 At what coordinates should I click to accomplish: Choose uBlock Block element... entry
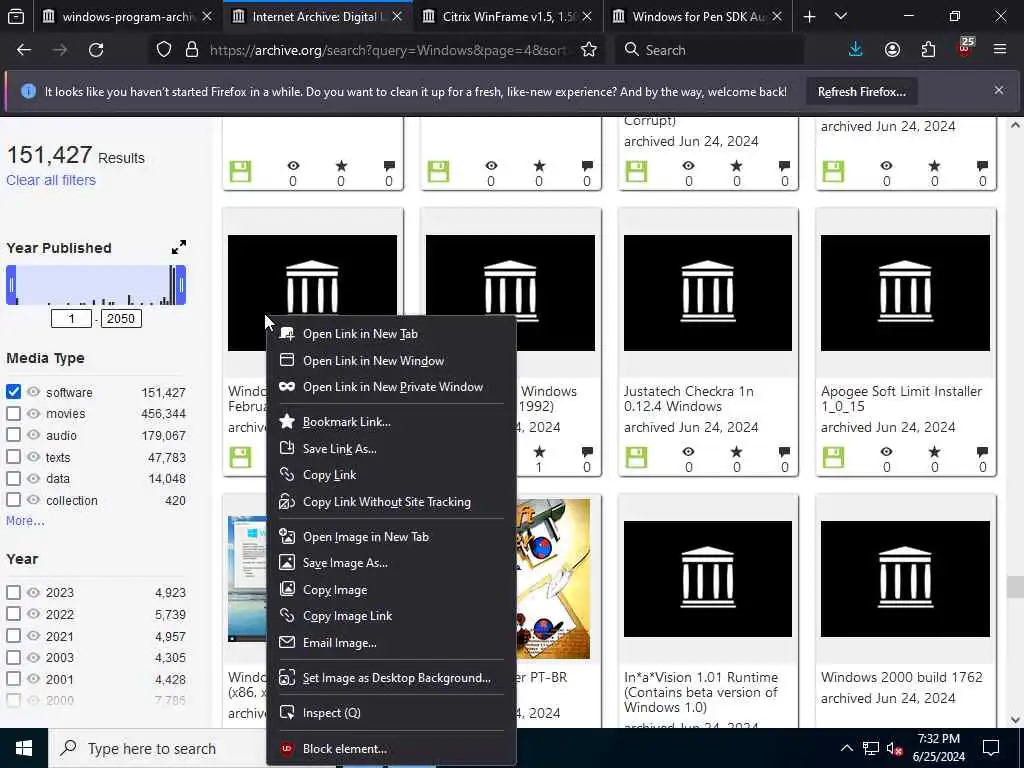391,748
